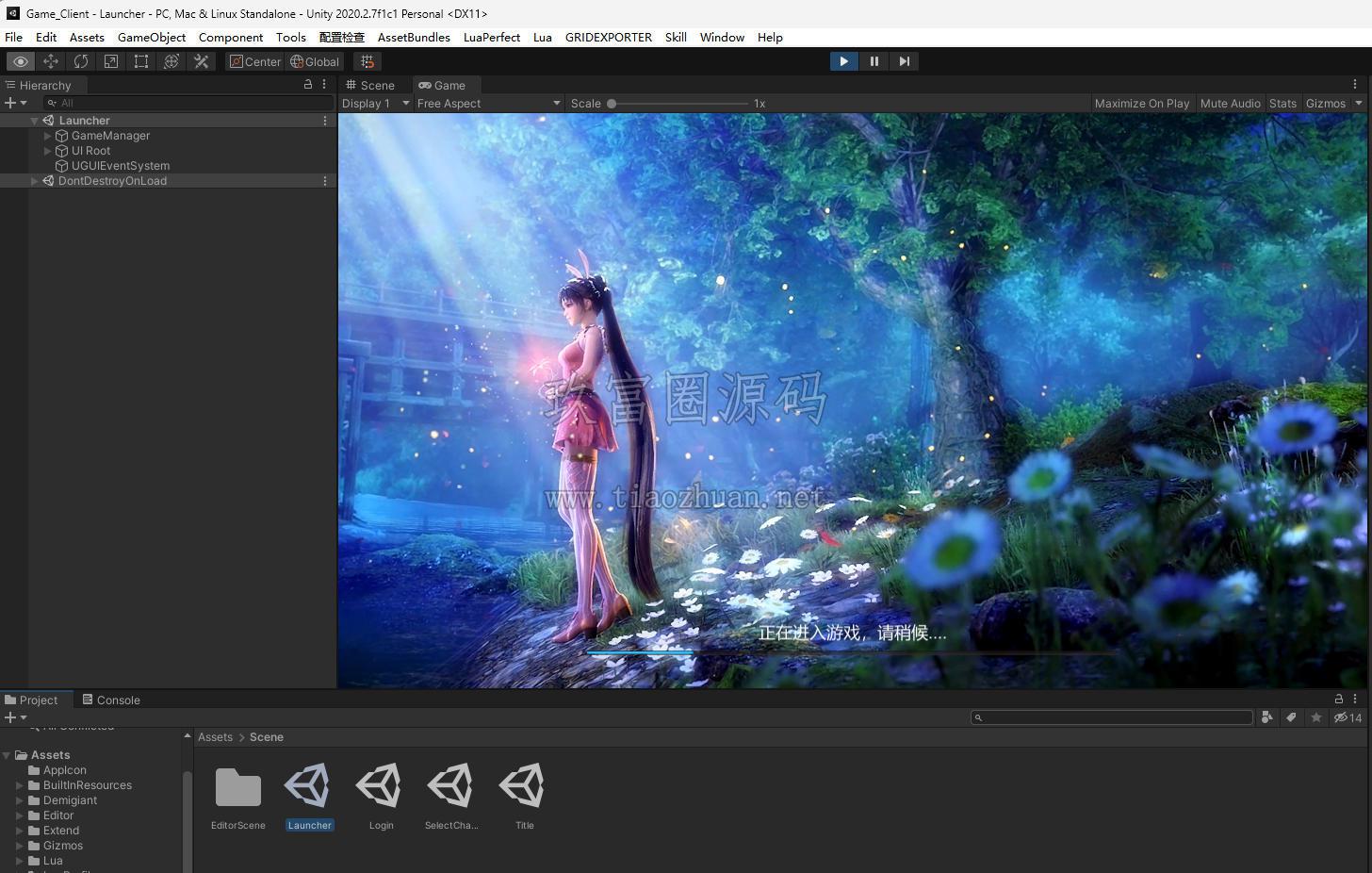Open the File menu
The image size is (1372, 873).
[x=13, y=38]
